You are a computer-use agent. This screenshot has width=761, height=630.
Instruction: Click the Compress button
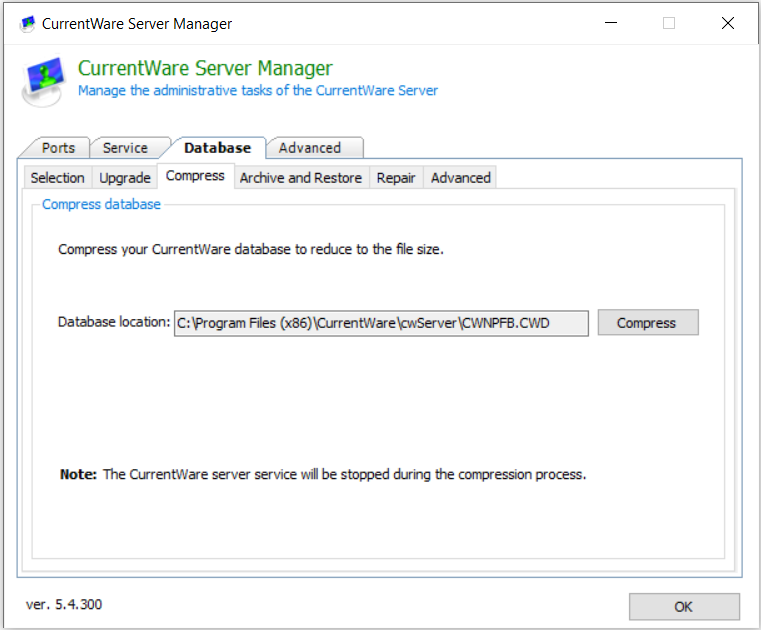point(648,323)
